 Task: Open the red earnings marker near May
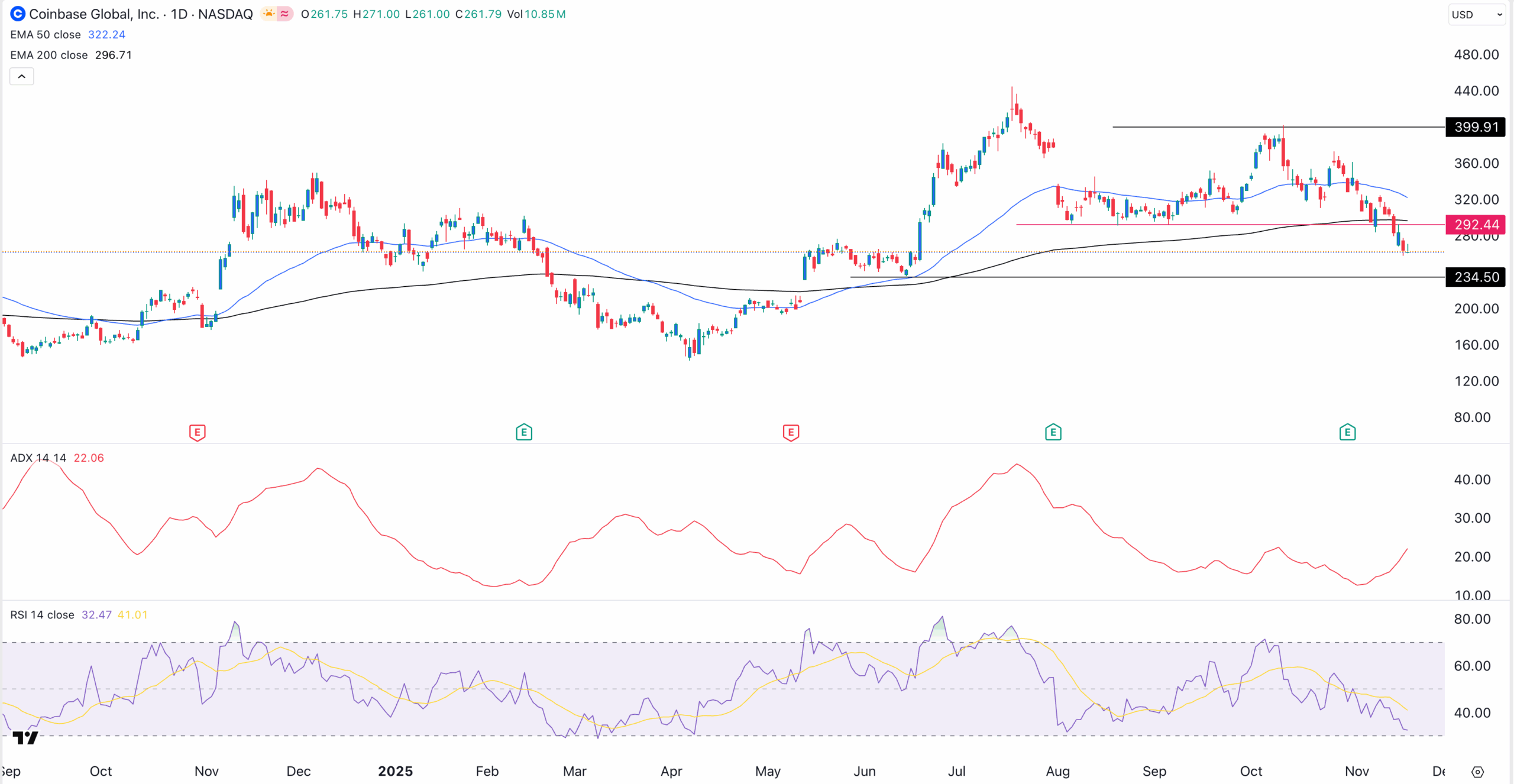pyautogui.click(x=791, y=432)
